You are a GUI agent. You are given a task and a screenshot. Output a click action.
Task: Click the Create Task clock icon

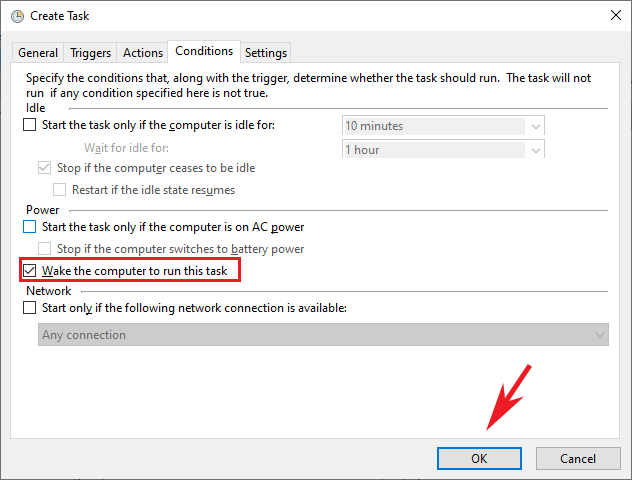coord(17,16)
